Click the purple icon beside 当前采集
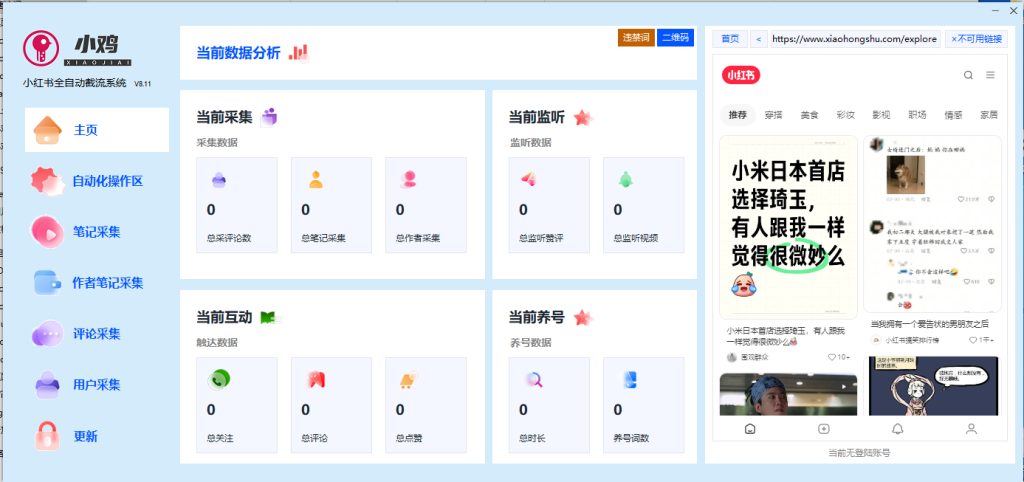1024x482 pixels. [269, 117]
